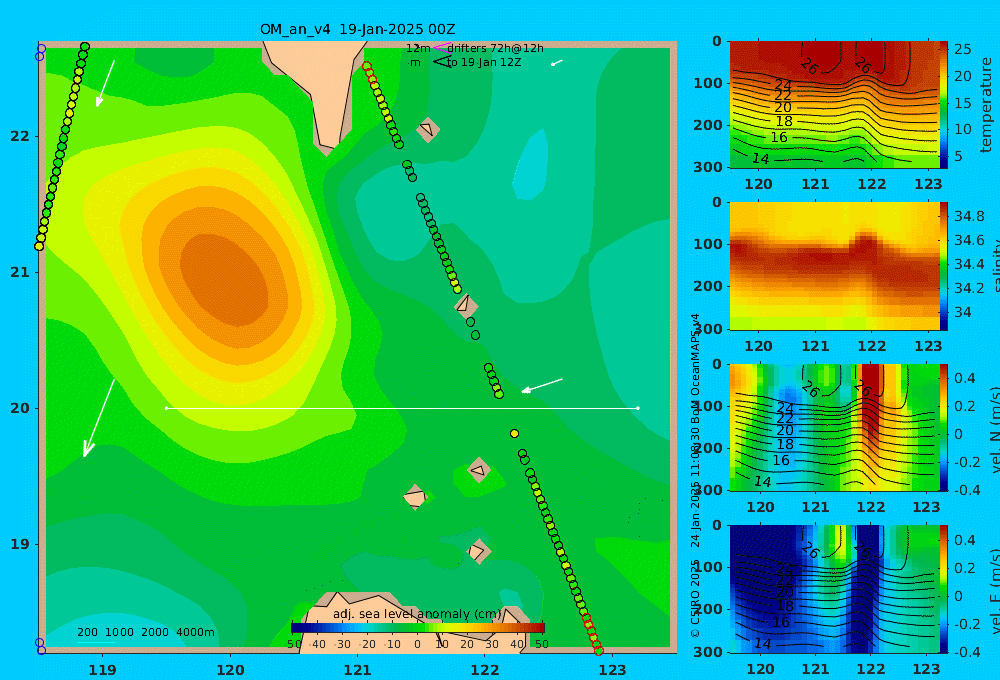Click the salinity panel color bar
Screen dimensions: 1000x680
(943, 266)
